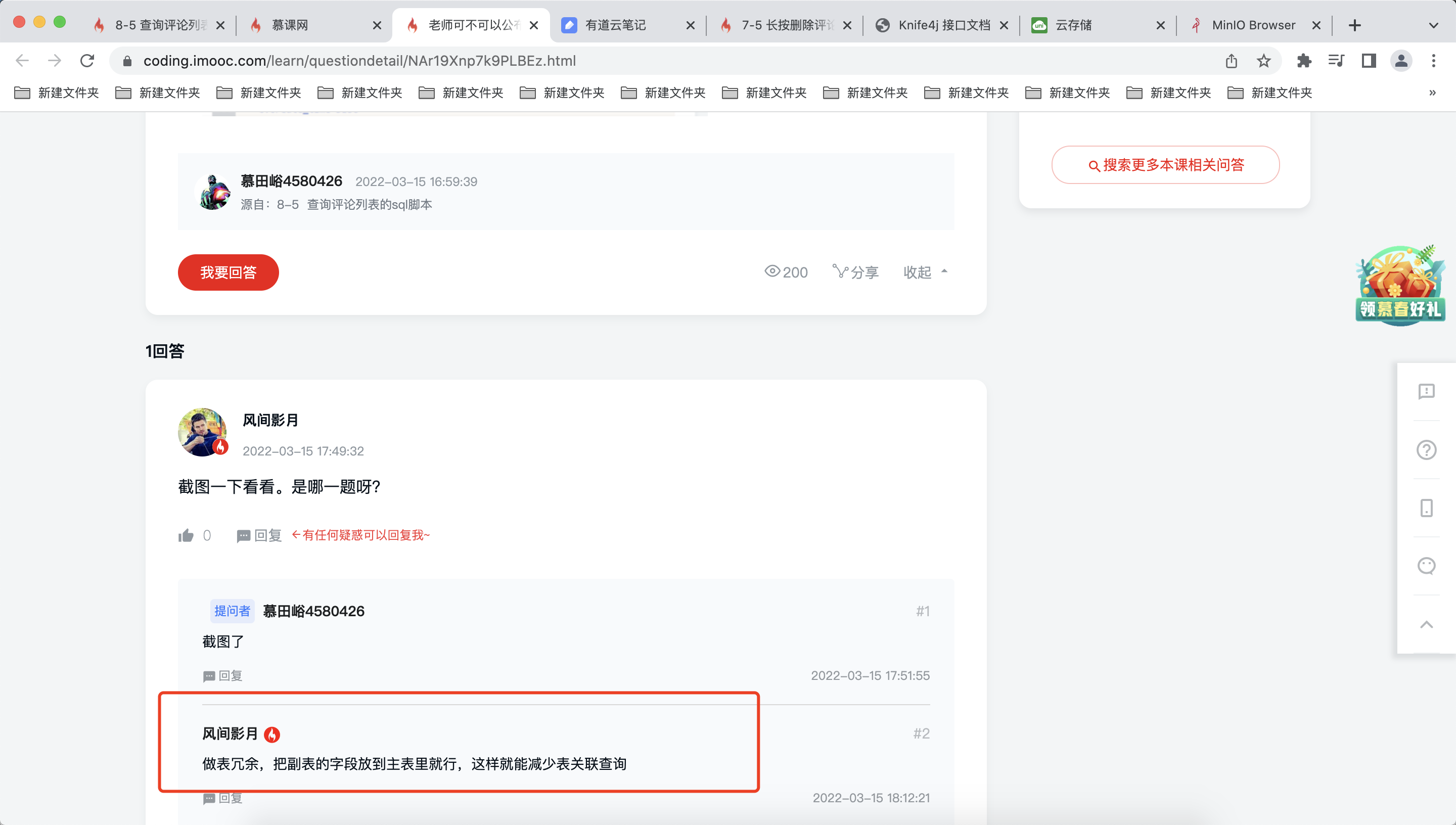
Task: Reload the current page
Action: pyautogui.click(x=87, y=61)
